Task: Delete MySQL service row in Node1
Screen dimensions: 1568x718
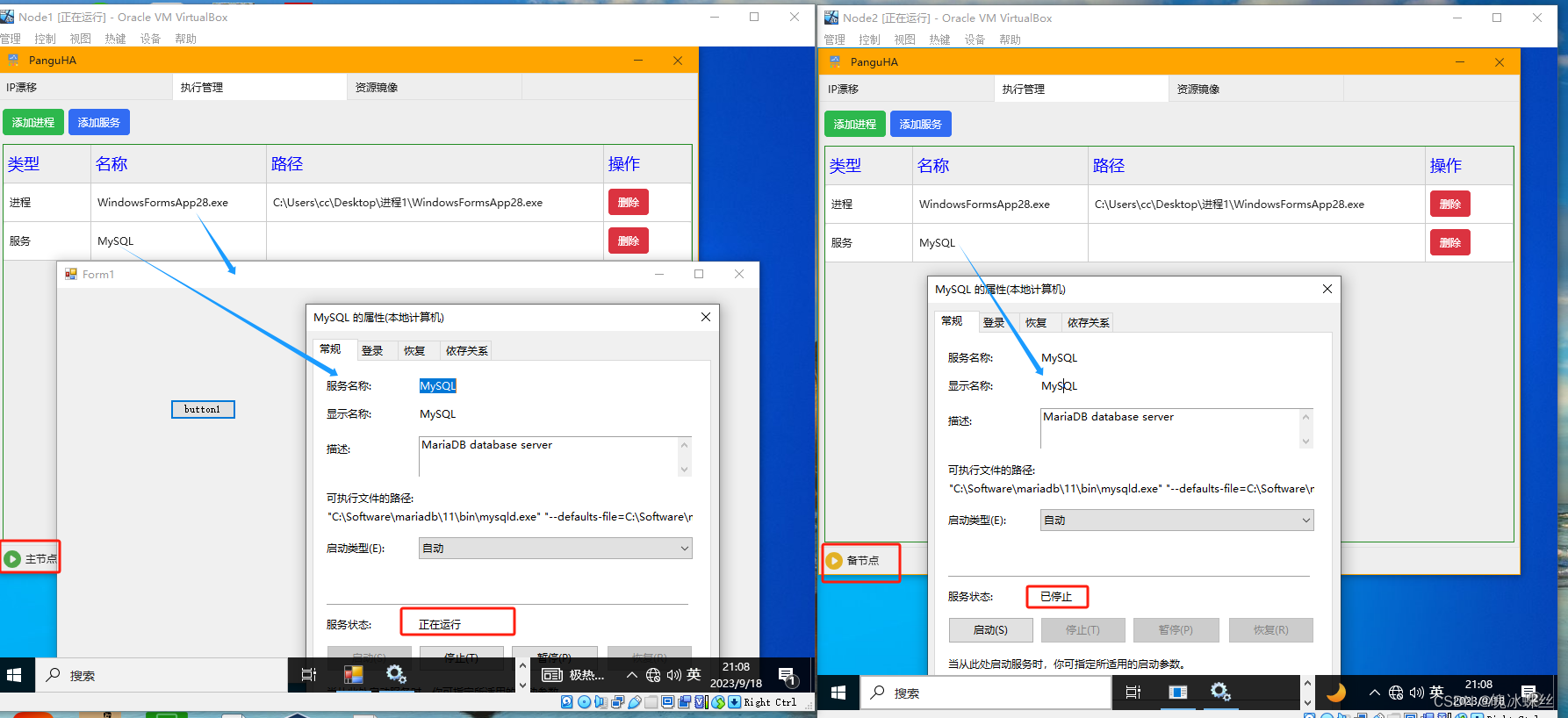Action: (x=629, y=241)
